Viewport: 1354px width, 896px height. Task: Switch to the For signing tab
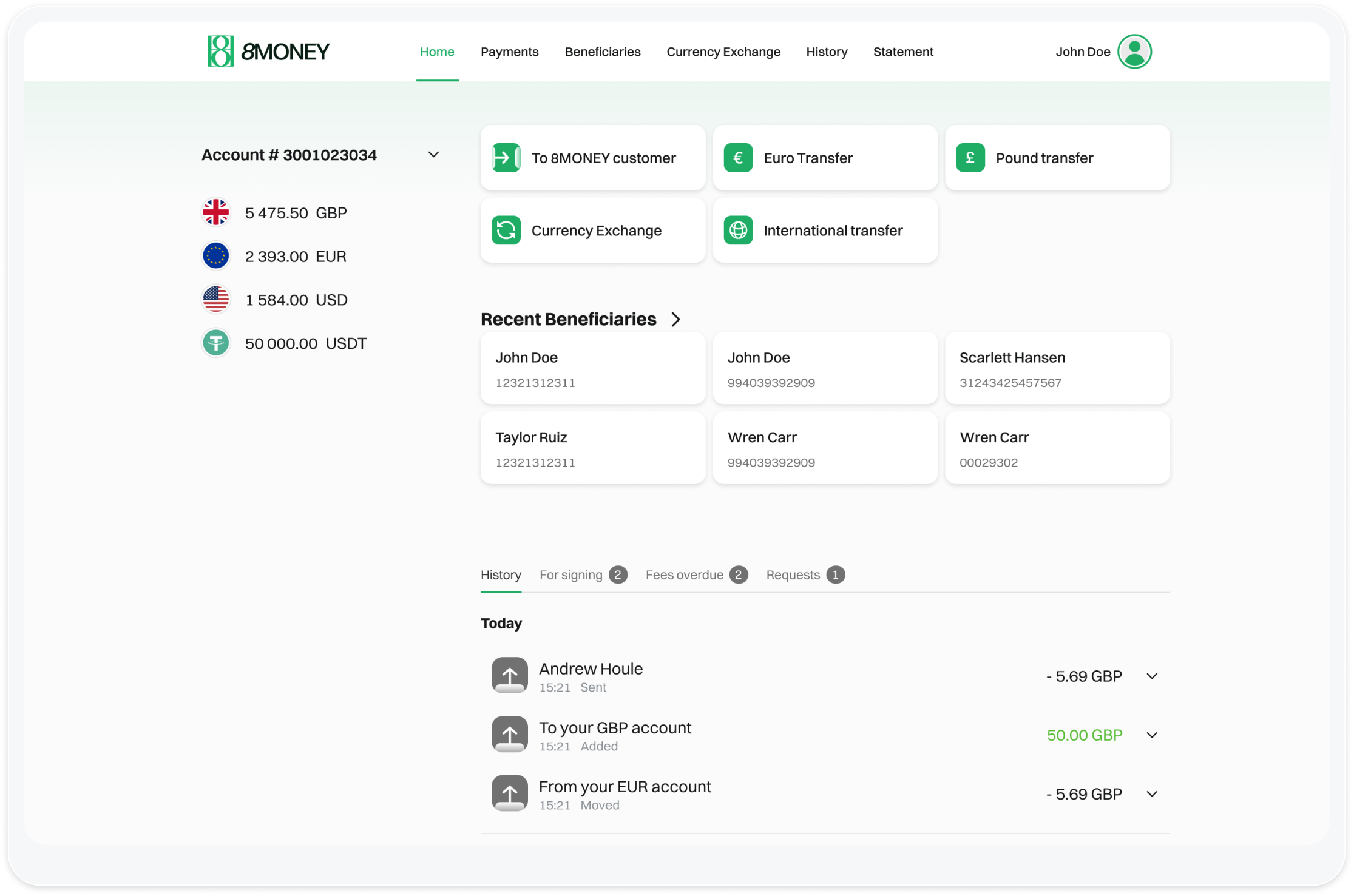click(x=583, y=574)
